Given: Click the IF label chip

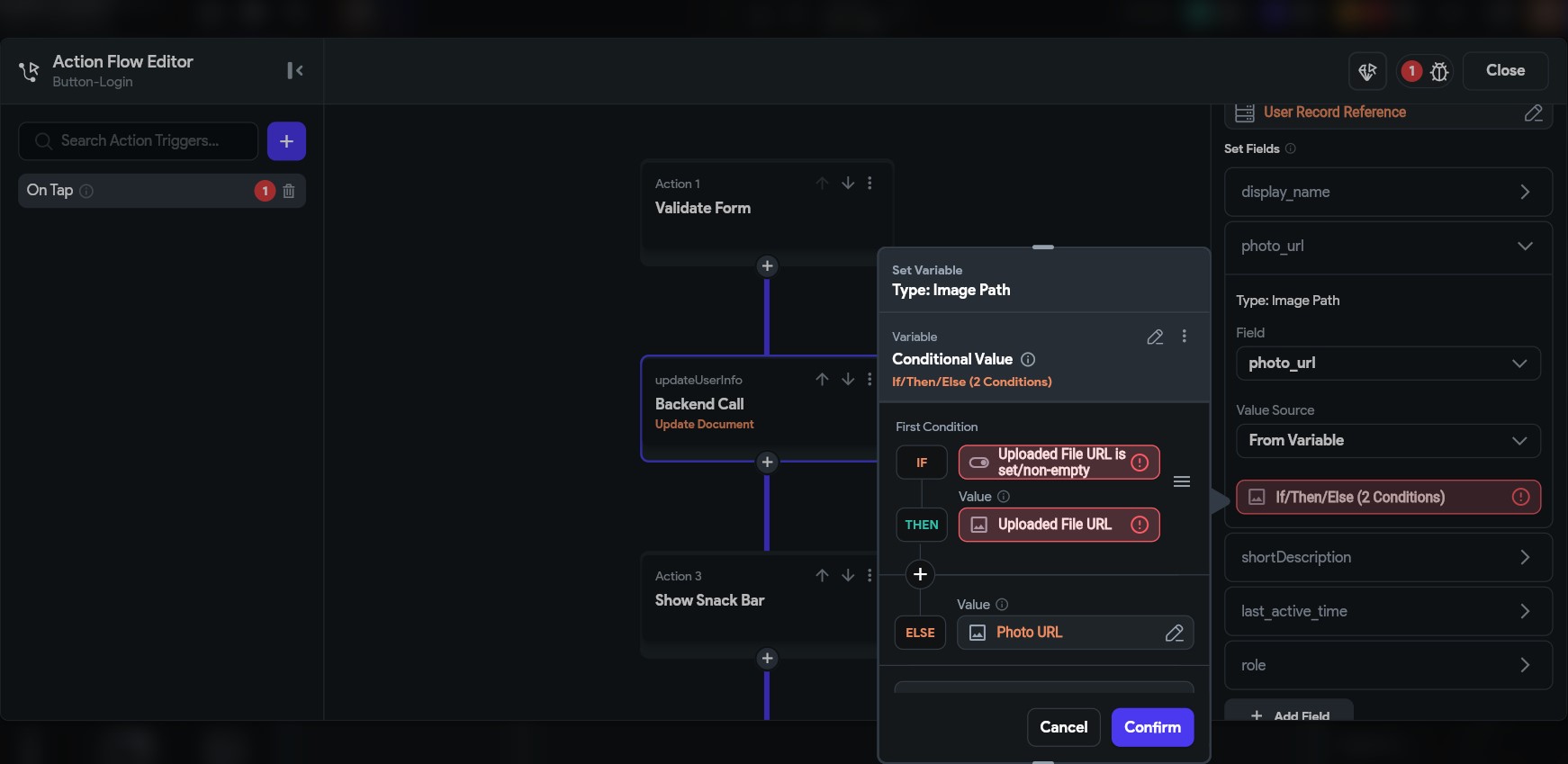Looking at the screenshot, I should (922, 463).
